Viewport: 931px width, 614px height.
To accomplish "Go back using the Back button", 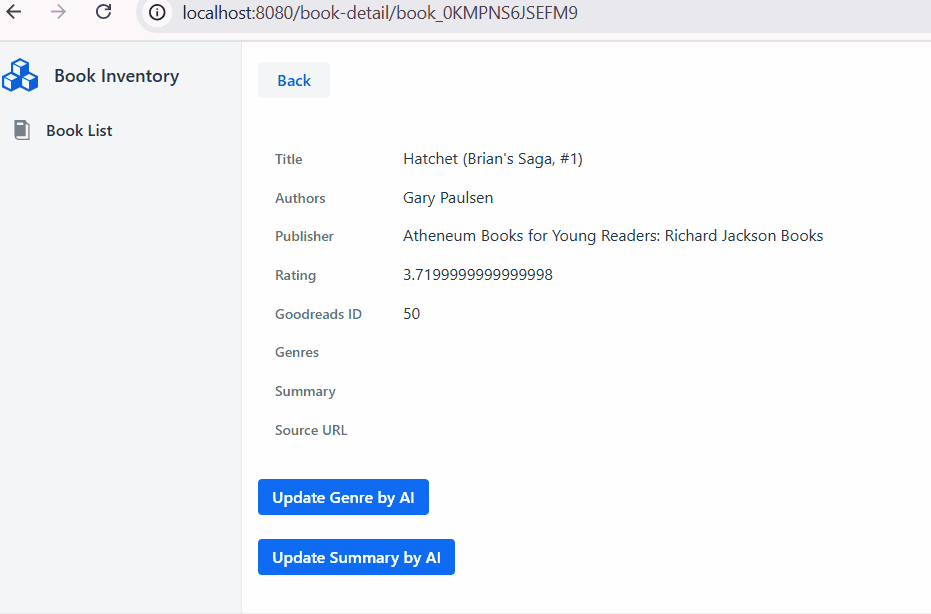I will [x=293, y=80].
